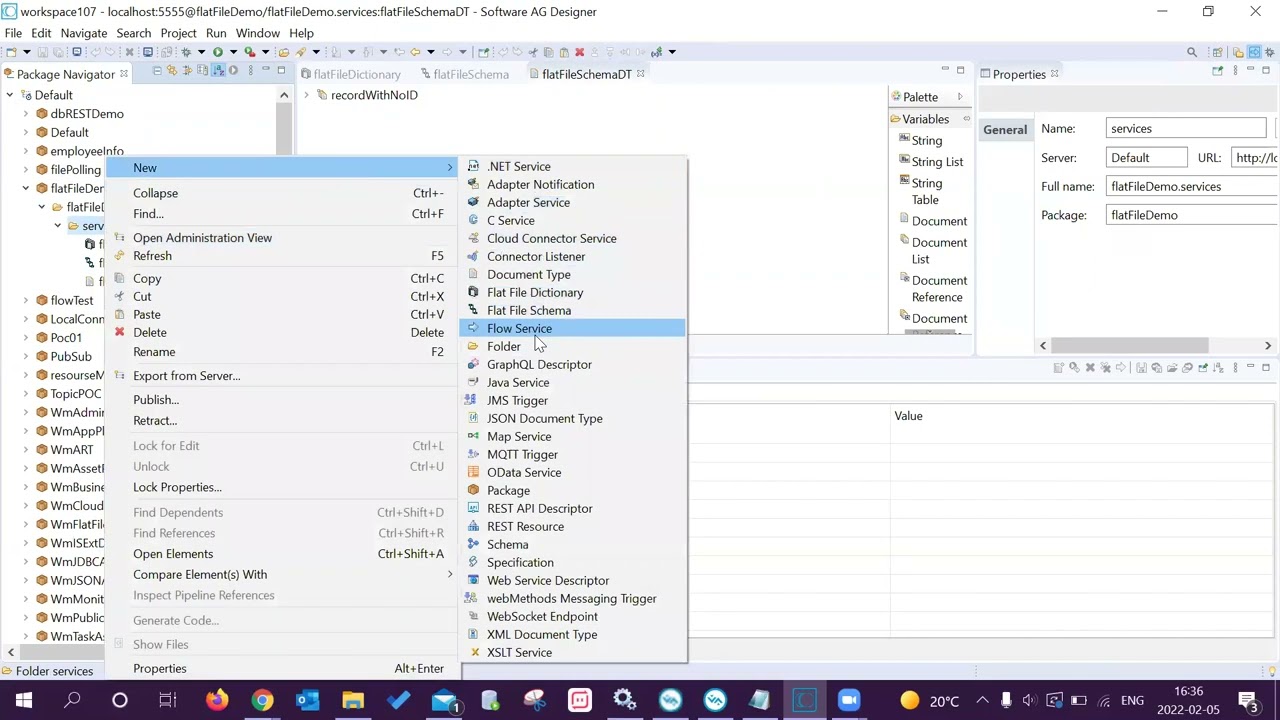Open the Navigate menu in the menu bar

point(83,33)
